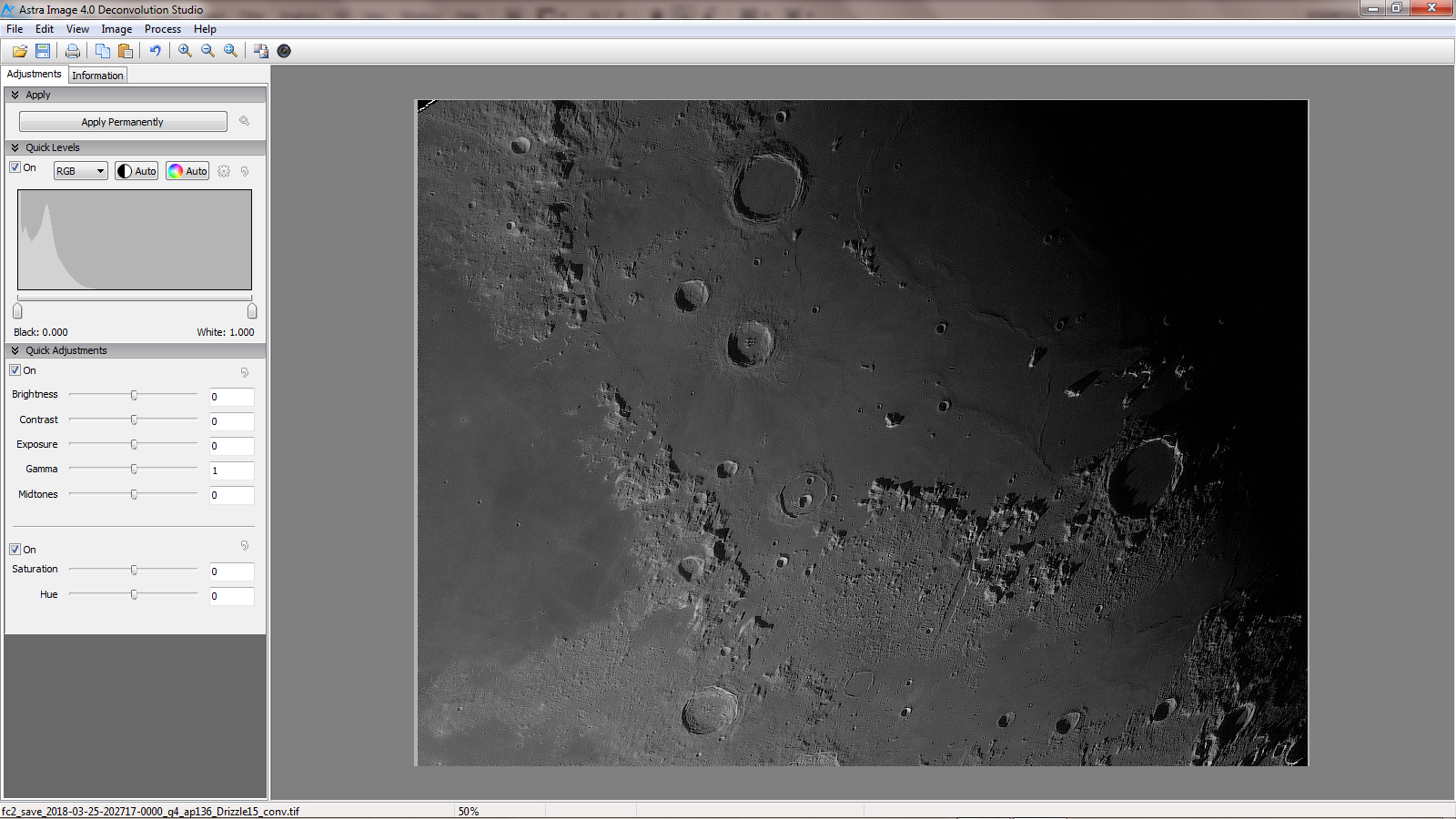This screenshot has width=1456, height=819.
Task: Open the Process menu
Action: [163, 29]
